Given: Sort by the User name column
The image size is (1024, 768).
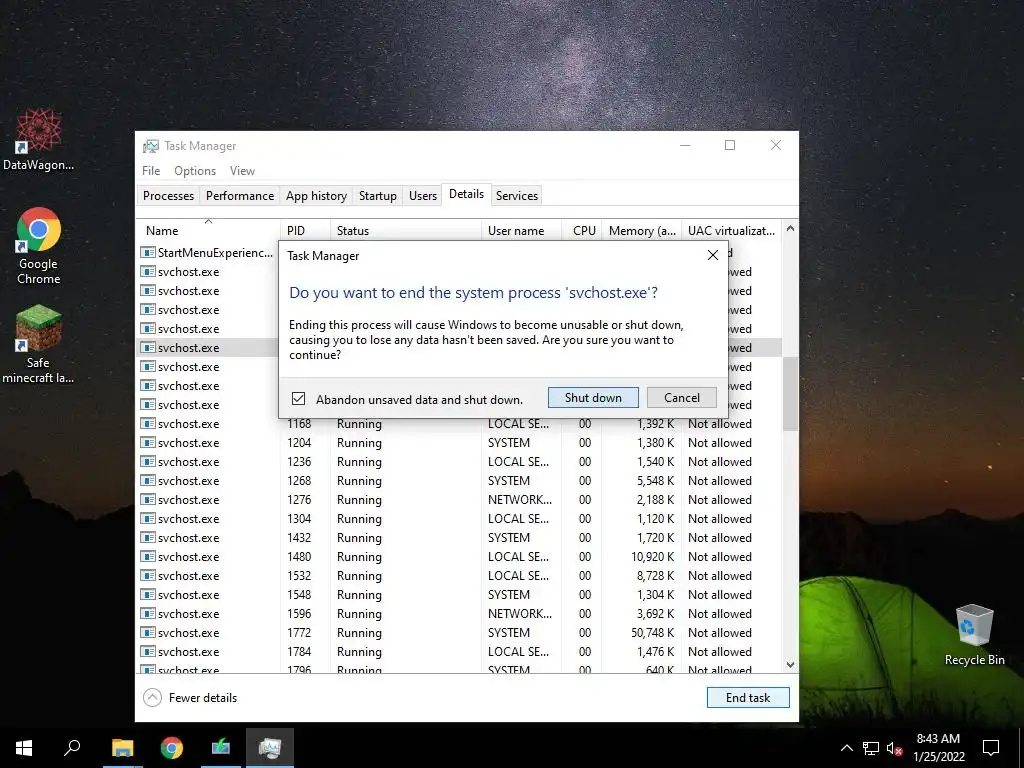Looking at the screenshot, I should [x=521, y=231].
